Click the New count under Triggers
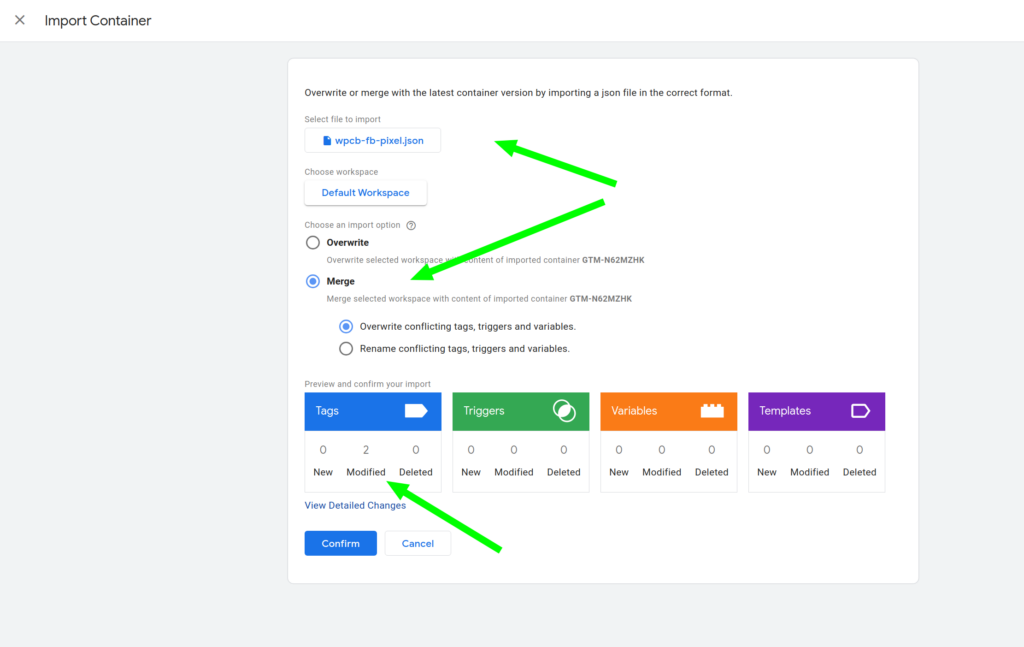The width and height of the screenshot is (1024, 647). 471,450
